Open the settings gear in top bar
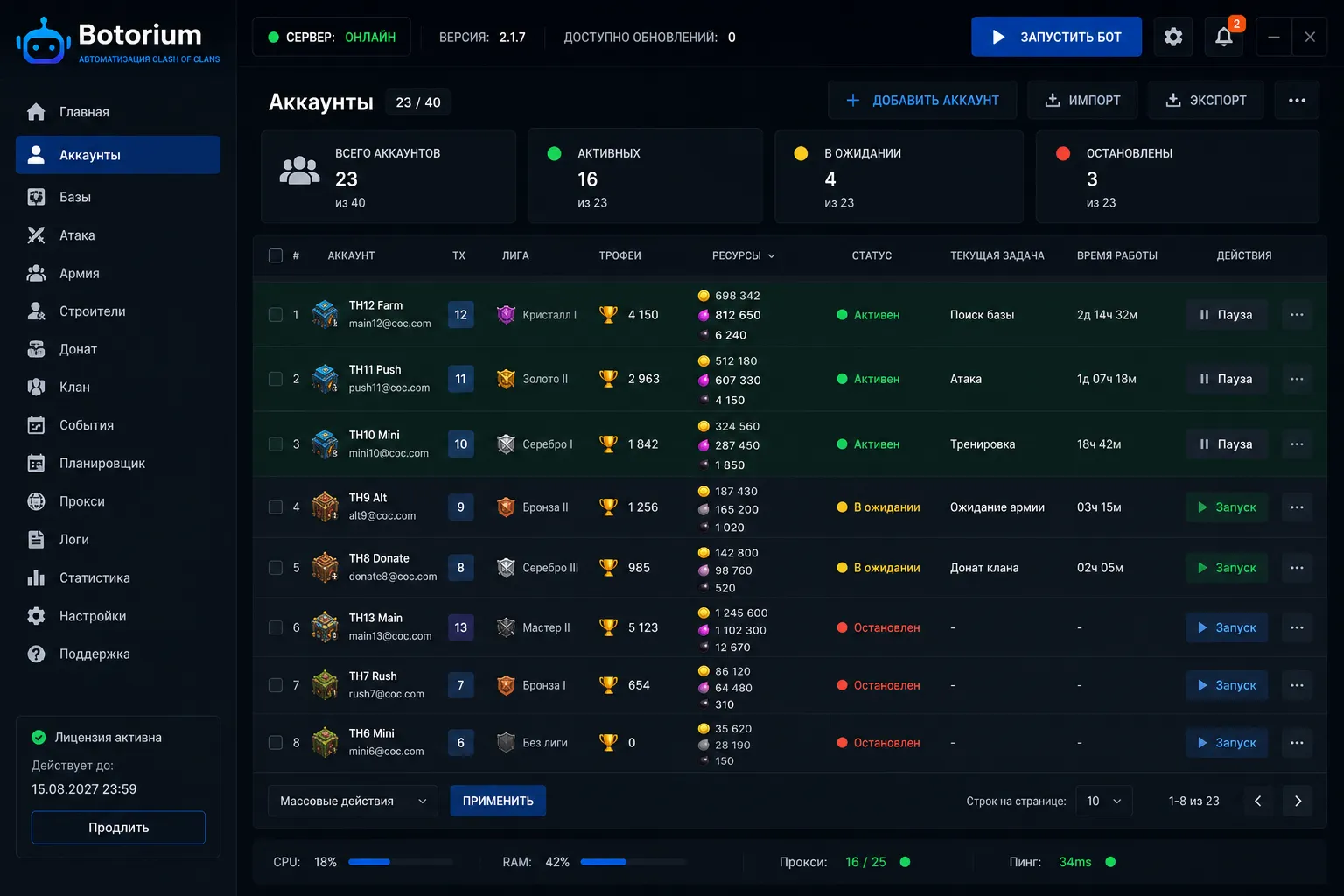 (x=1173, y=37)
